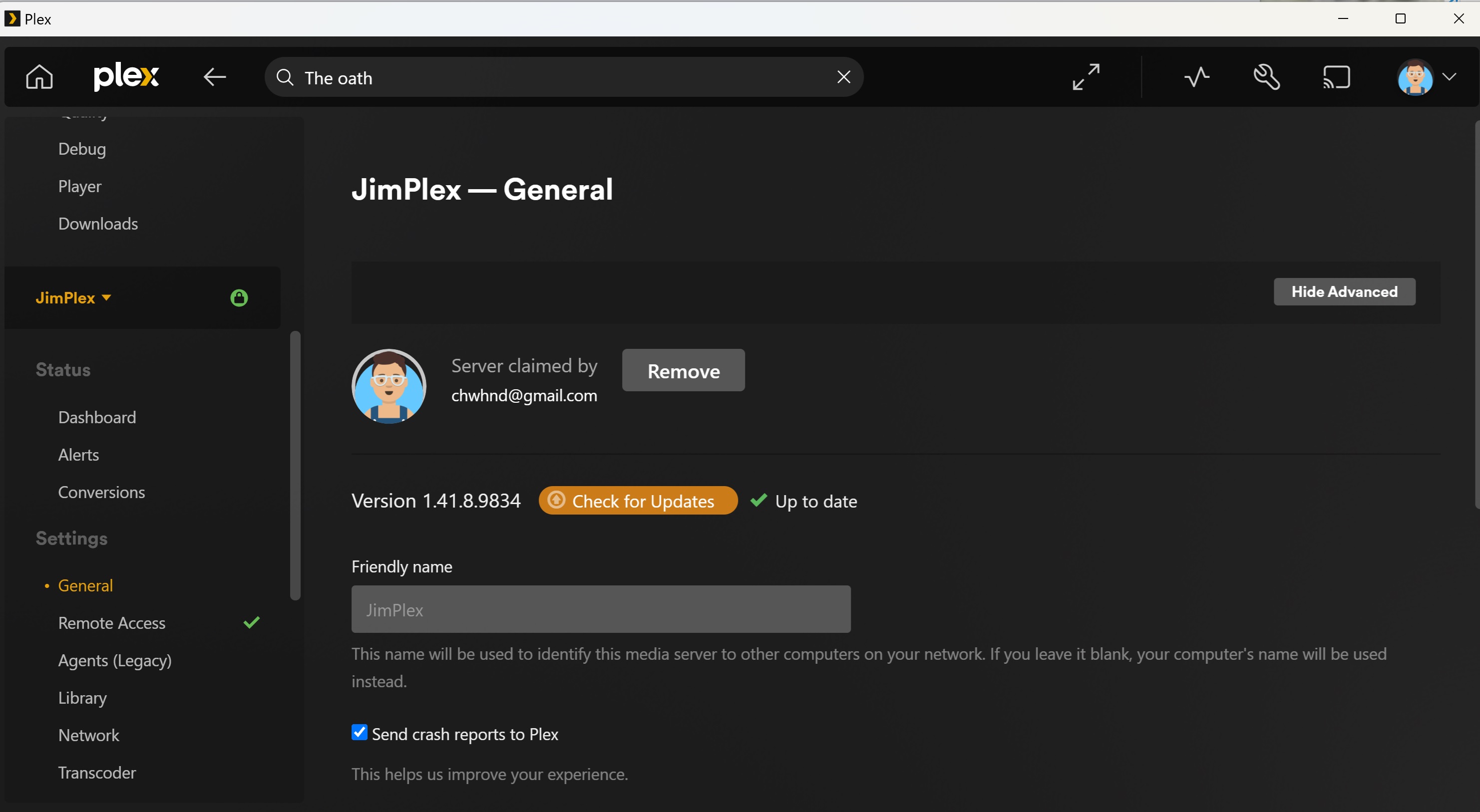Open Remote Access settings
This screenshot has width=1480, height=812.
112,622
